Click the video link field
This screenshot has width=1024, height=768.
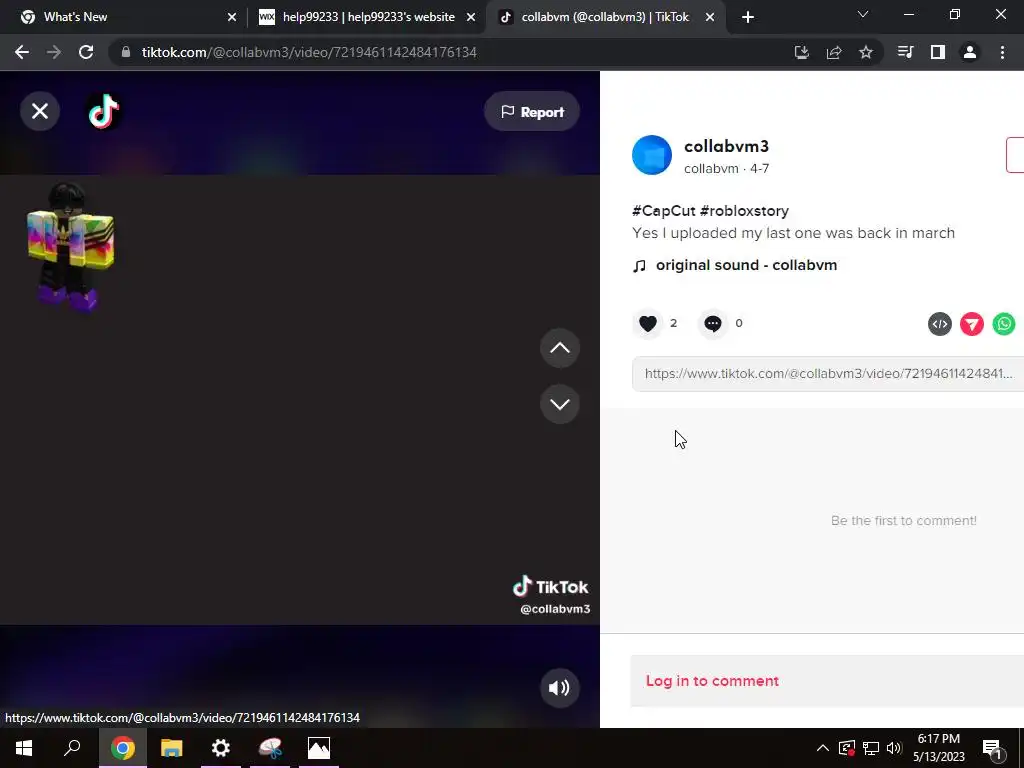pos(827,374)
